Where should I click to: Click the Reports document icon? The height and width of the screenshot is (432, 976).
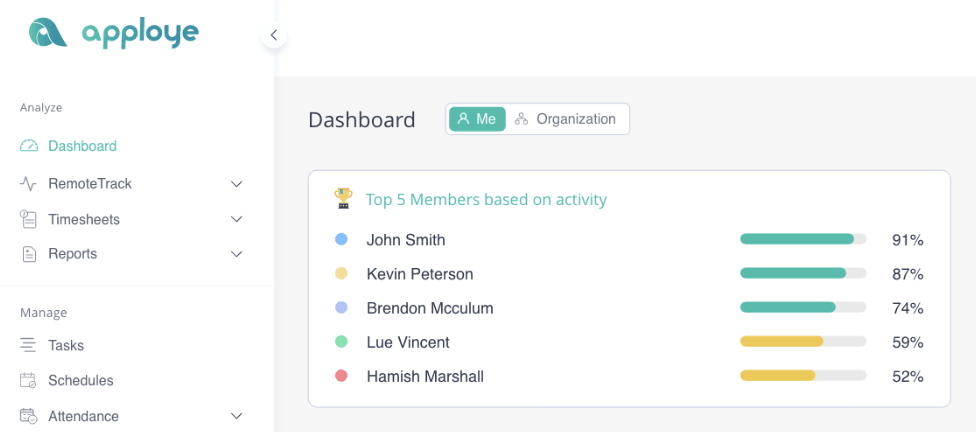[x=29, y=254]
